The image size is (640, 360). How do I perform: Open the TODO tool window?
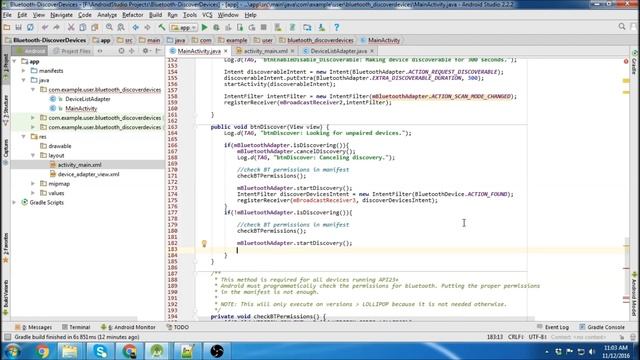(178, 327)
